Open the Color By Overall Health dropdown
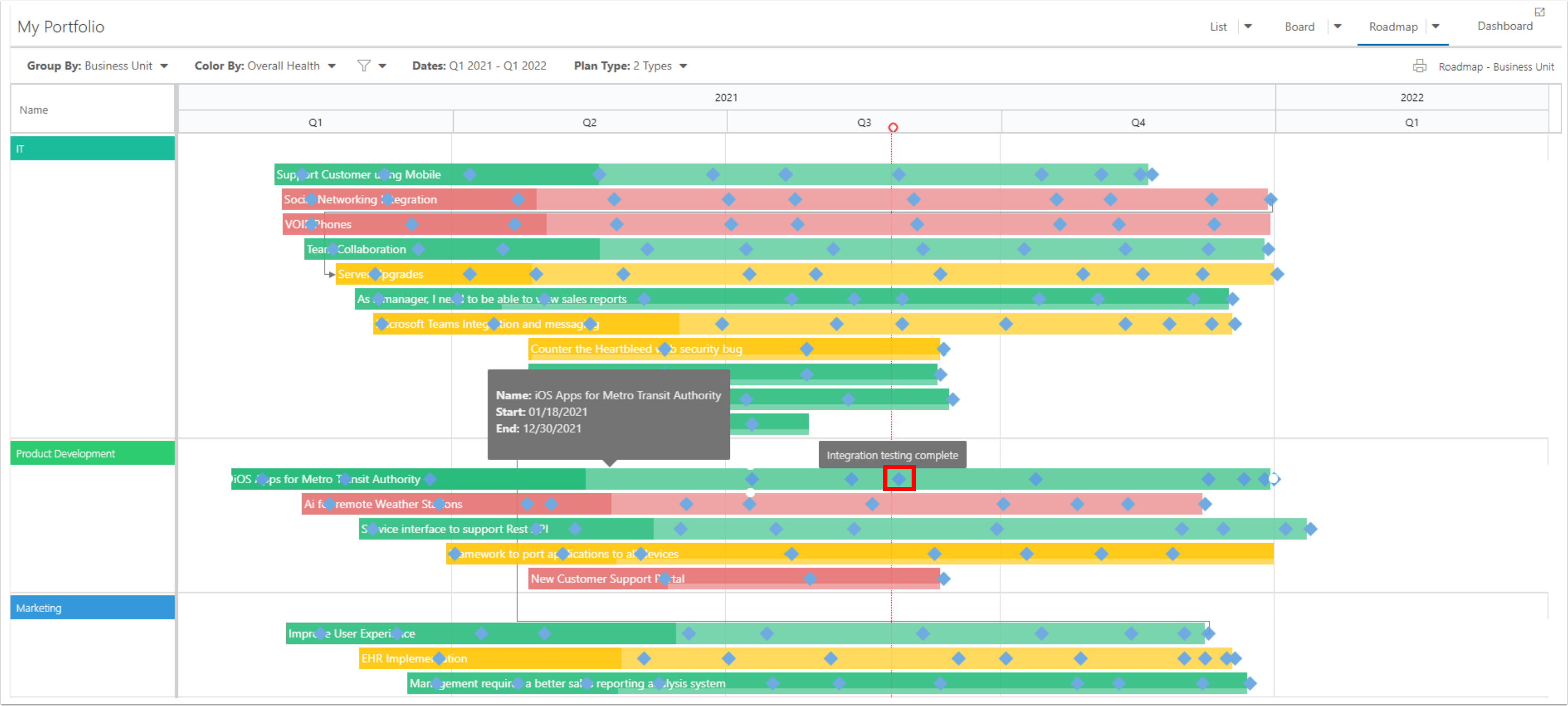1568x706 pixels. tap(265, 66)
